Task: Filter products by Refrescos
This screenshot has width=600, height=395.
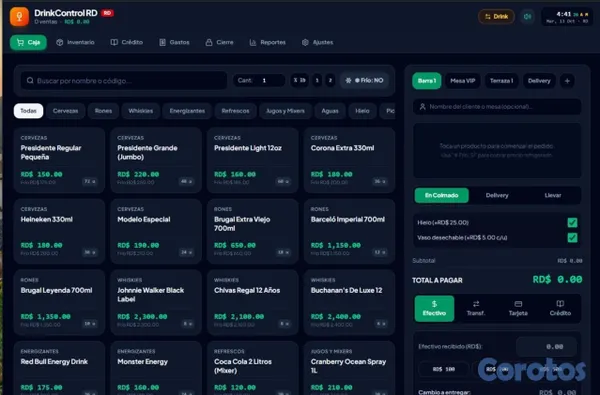Action: tap(235, 111)
